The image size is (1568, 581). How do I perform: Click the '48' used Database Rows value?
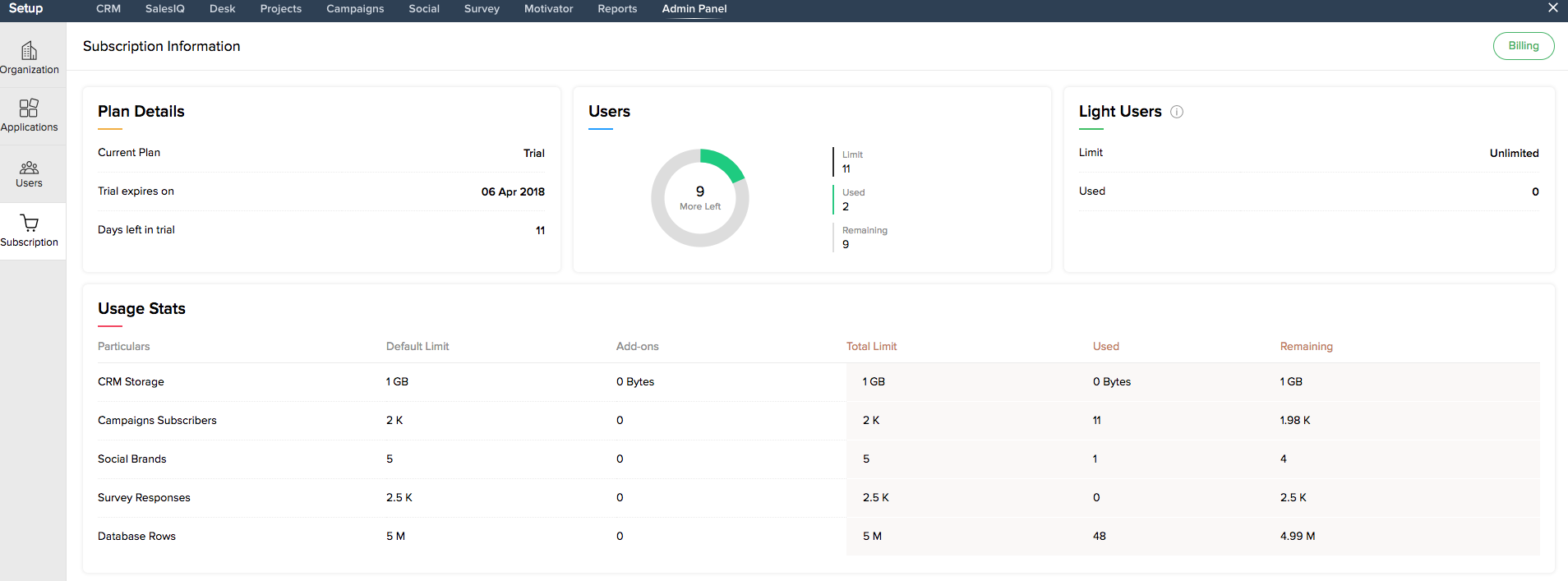[x=1100, y=537]
